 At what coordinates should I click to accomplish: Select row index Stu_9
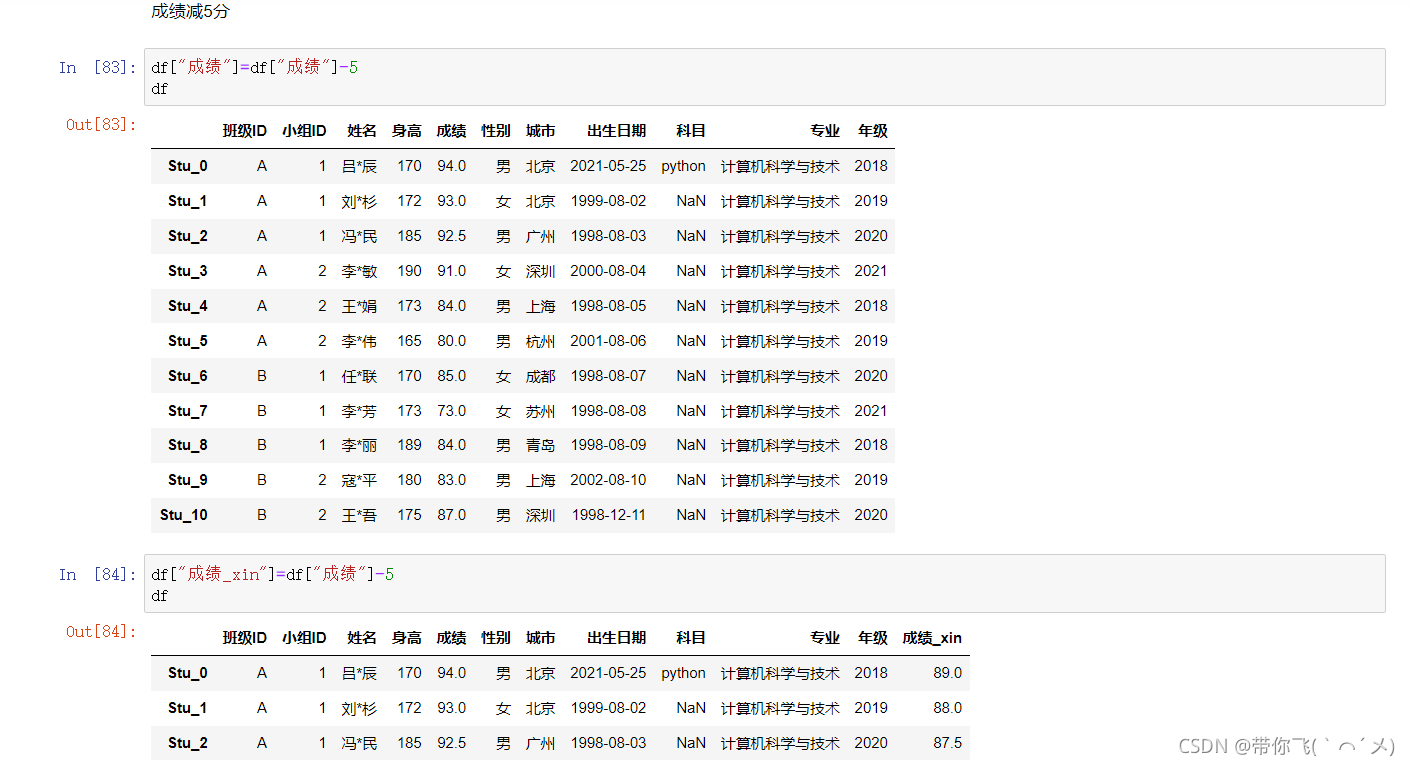tap(188, 480)
